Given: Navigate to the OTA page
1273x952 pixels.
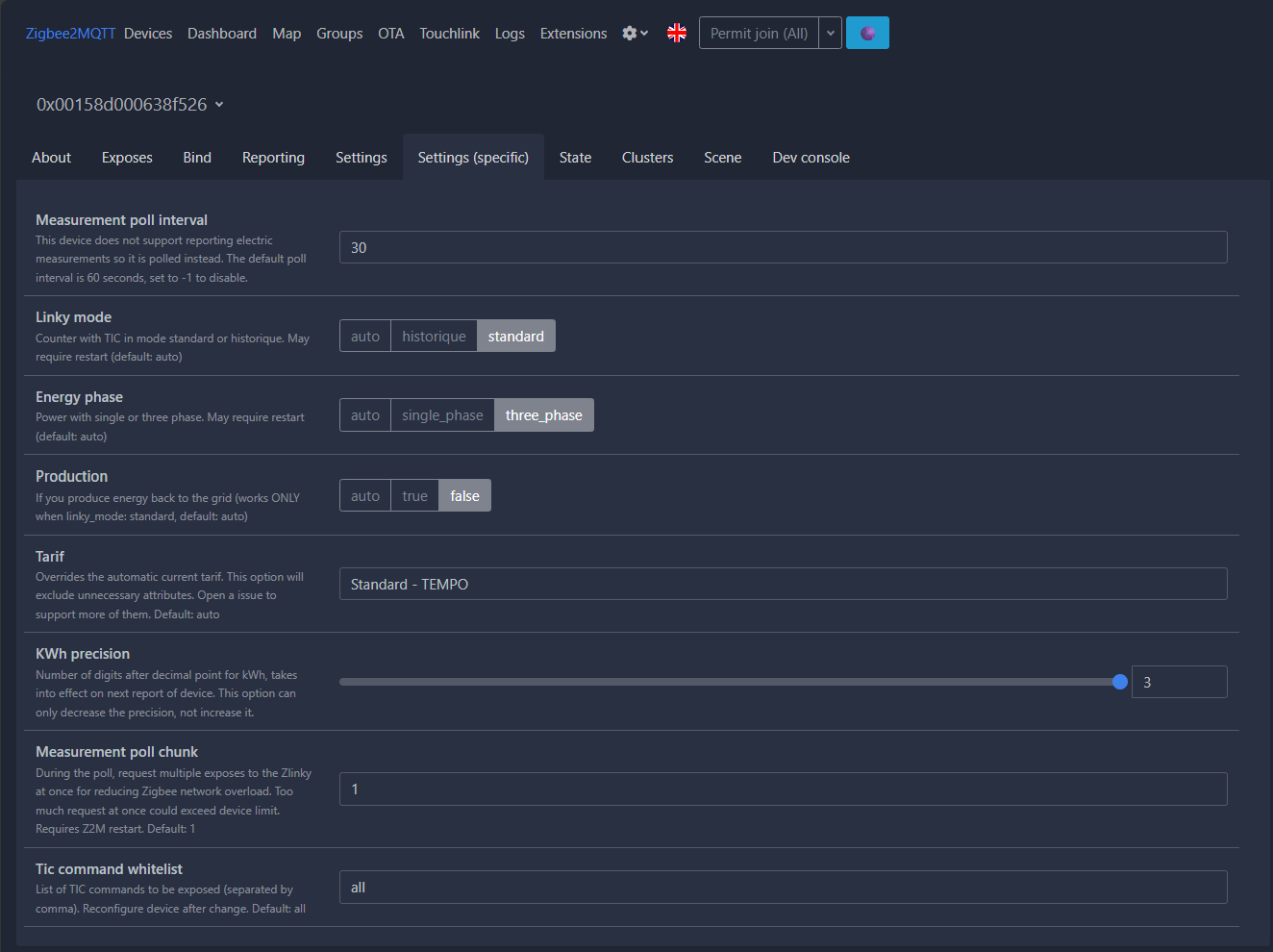Looking at the screenshot, I should point(390,34).
